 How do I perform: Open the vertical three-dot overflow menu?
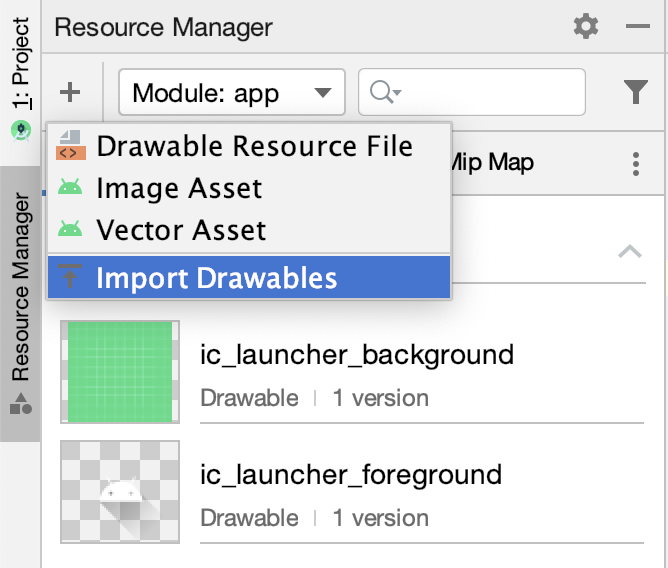(x=636, y=163)
